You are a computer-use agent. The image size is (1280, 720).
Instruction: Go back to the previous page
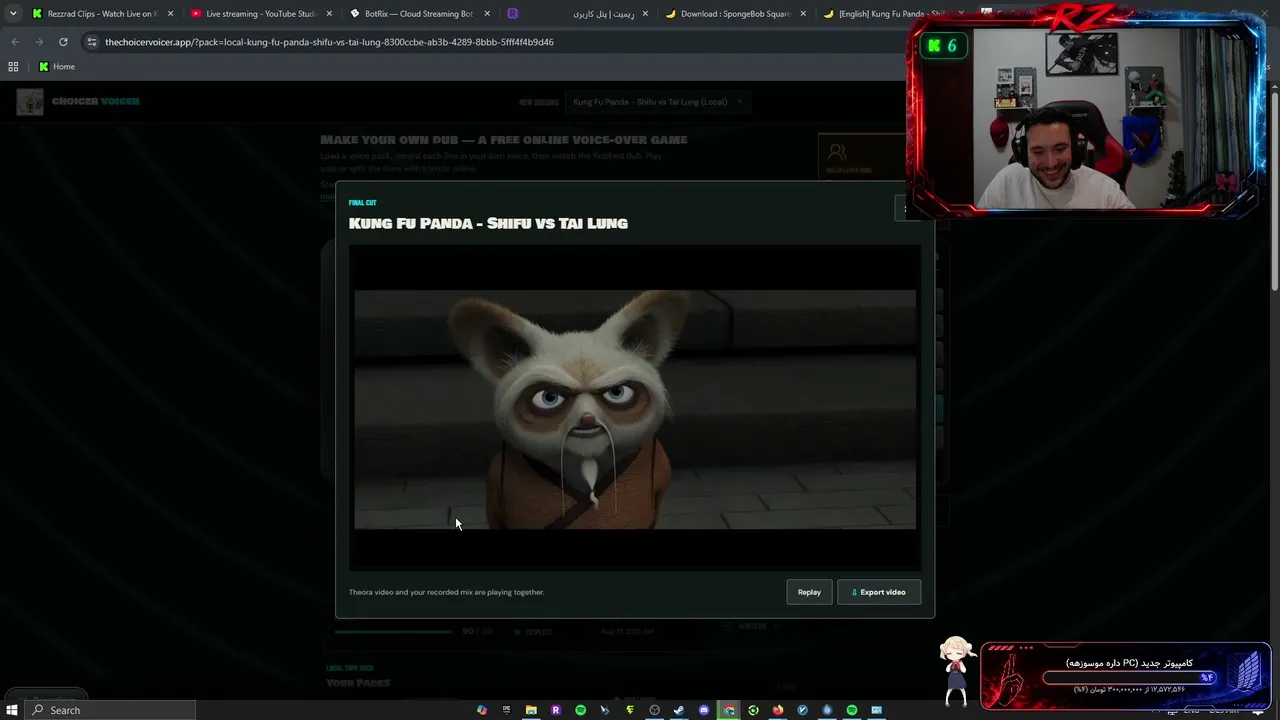(15, 42)
